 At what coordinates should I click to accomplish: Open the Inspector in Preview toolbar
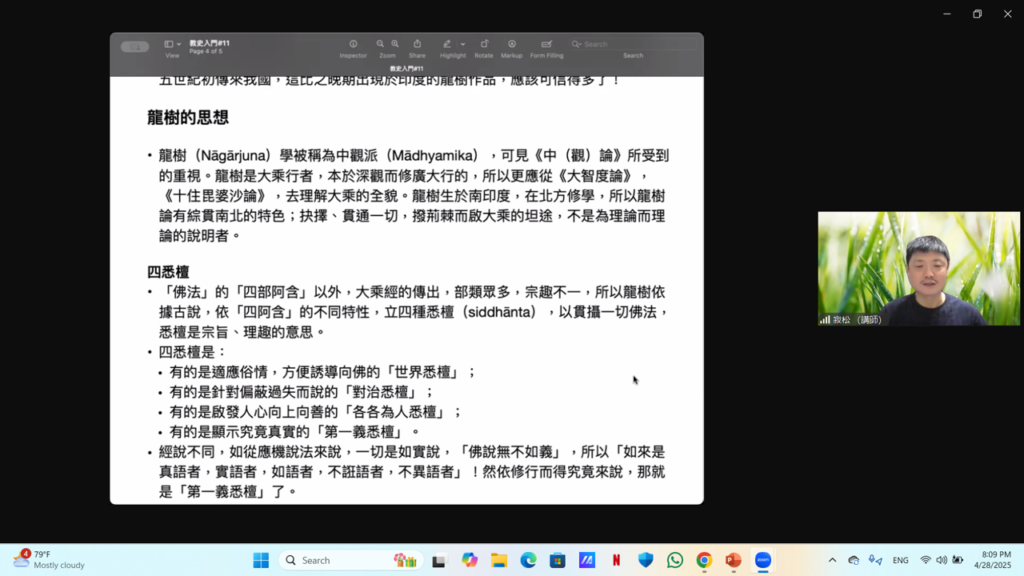point(353,44)
